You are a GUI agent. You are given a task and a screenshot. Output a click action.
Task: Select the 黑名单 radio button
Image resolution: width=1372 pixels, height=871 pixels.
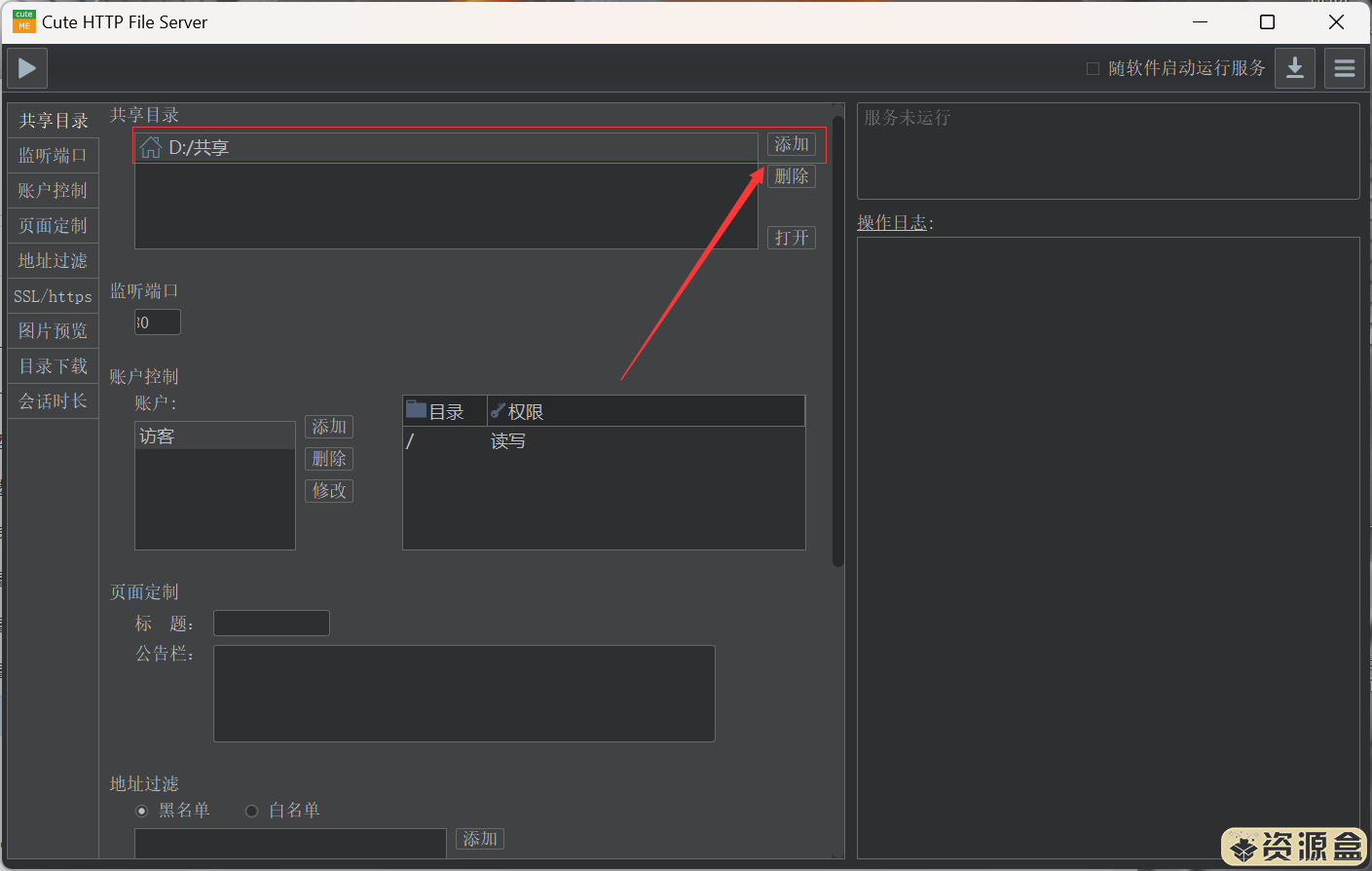[x=142, y=811]
